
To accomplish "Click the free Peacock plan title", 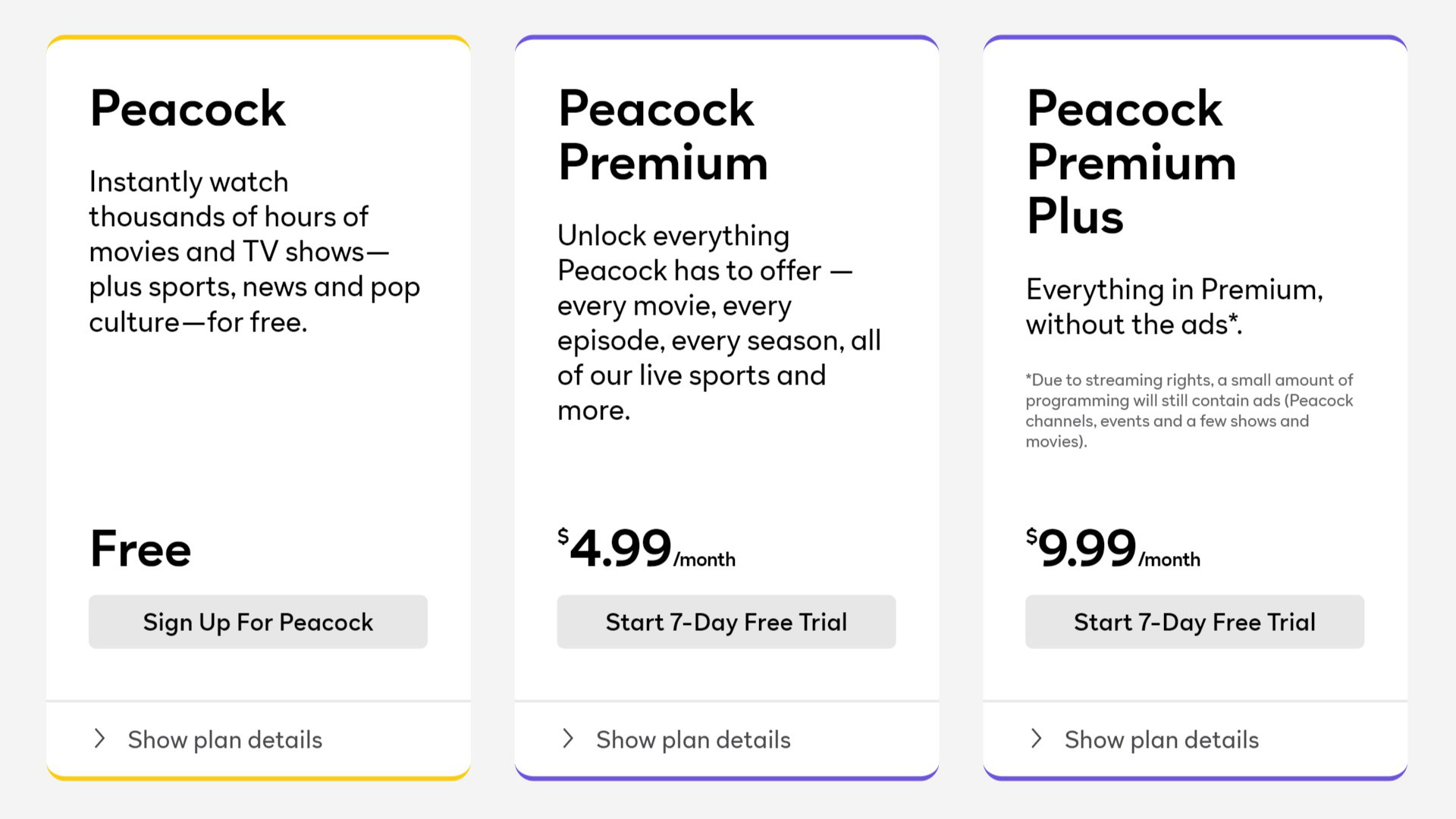I will click(x=187, y=108).
